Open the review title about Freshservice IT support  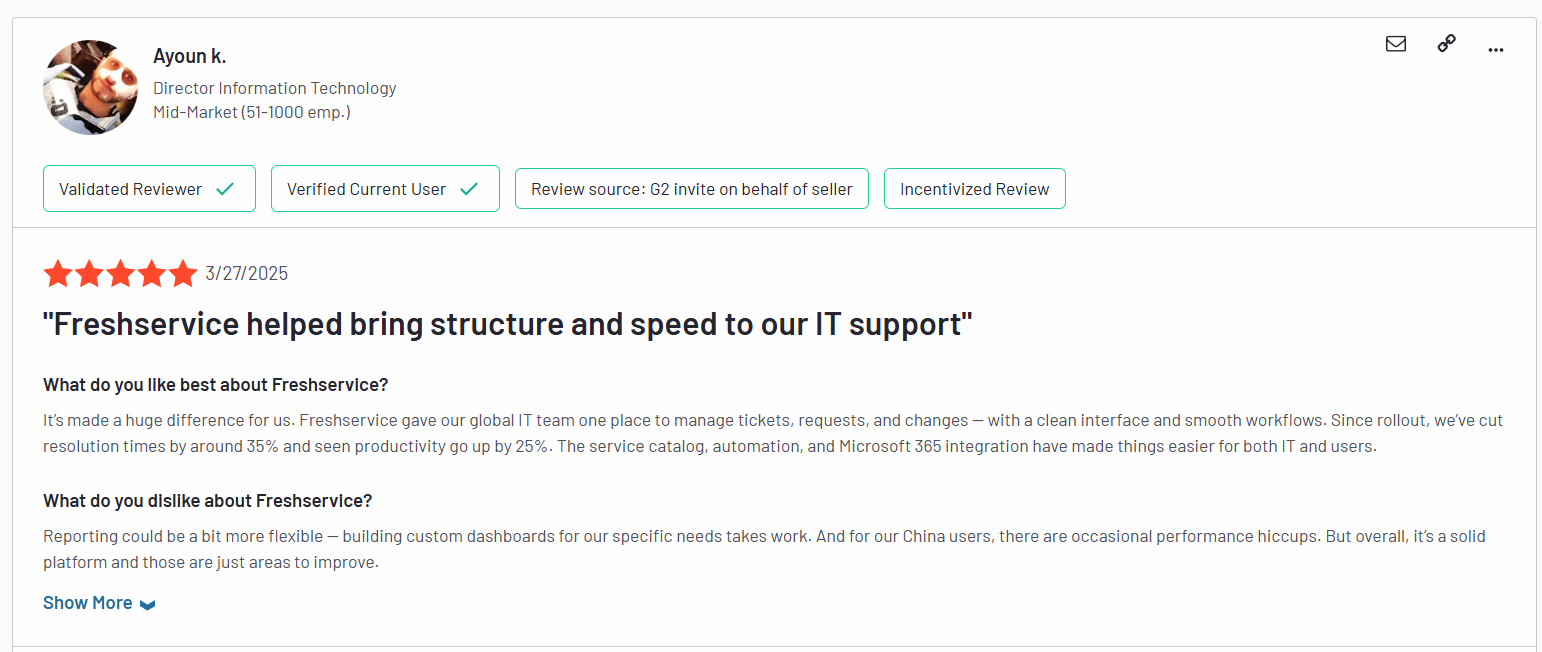[x=507, y=325]
